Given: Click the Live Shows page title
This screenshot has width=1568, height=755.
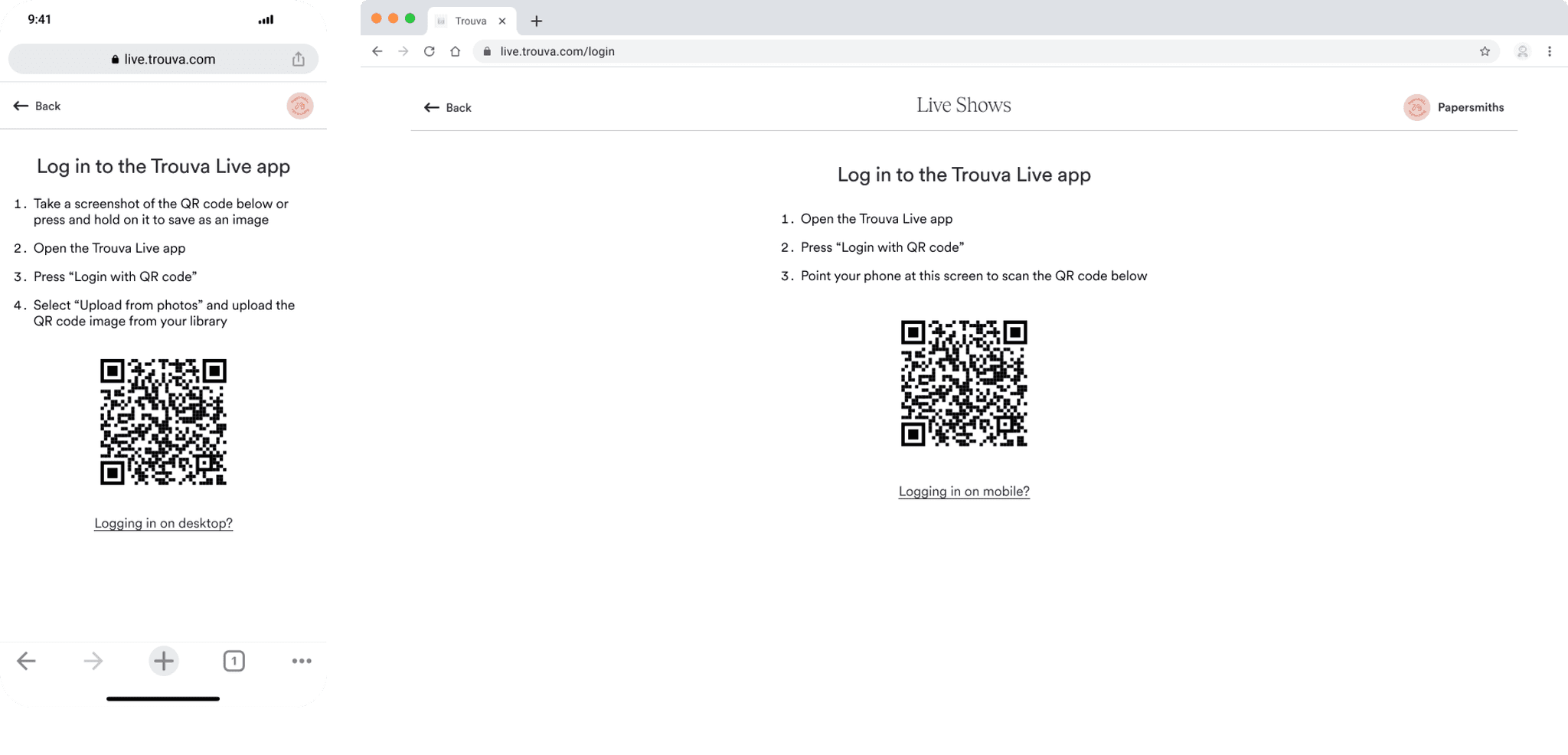Looking at the screenshot, I should click(964, 105).
